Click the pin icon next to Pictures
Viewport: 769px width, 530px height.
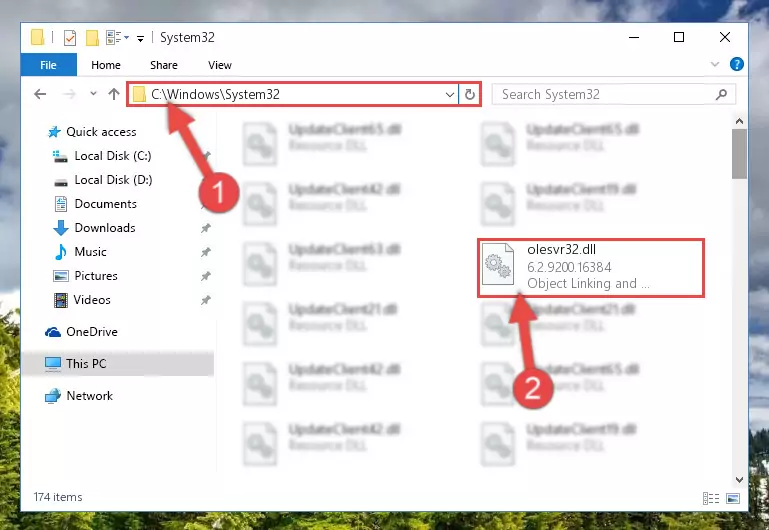point(205,276)
